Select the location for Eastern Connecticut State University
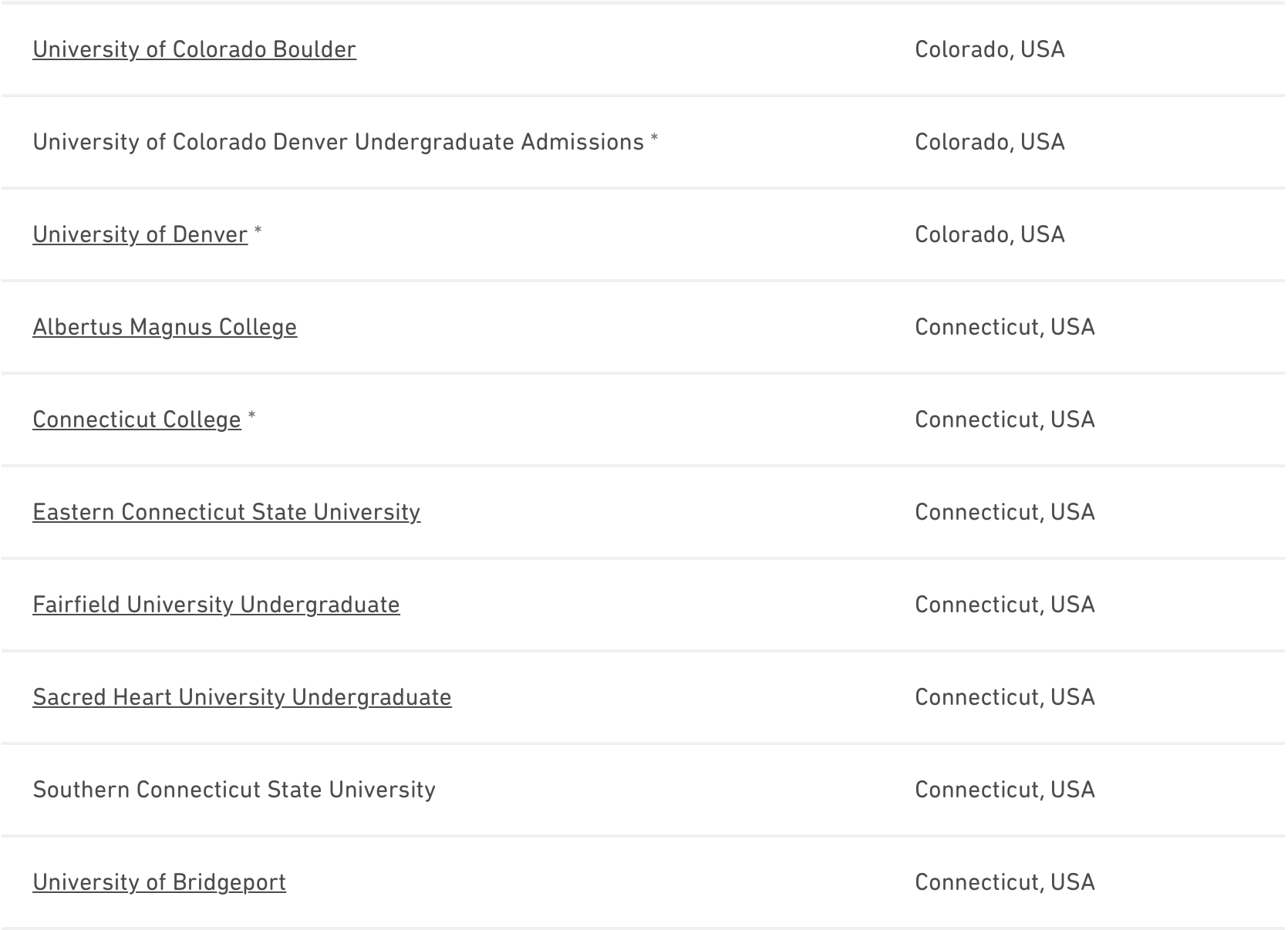Viewport: 1288px width, 930px height. [x=1004, y=512]
